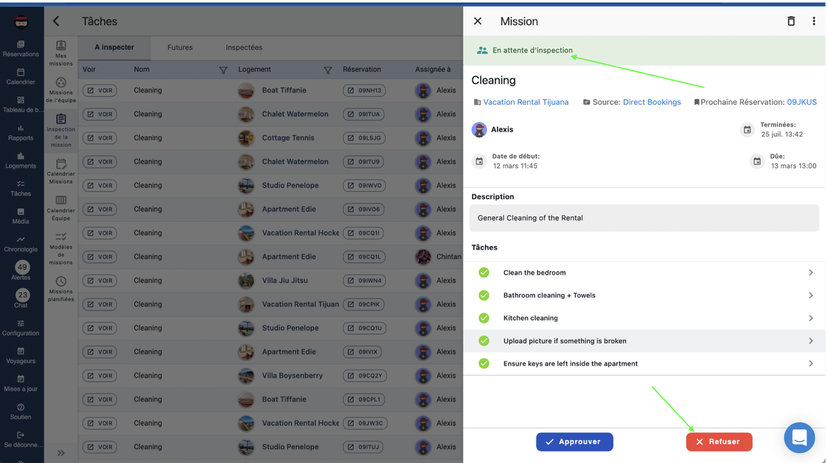
Task: Close the Mission panel
Action: [477, 21]
